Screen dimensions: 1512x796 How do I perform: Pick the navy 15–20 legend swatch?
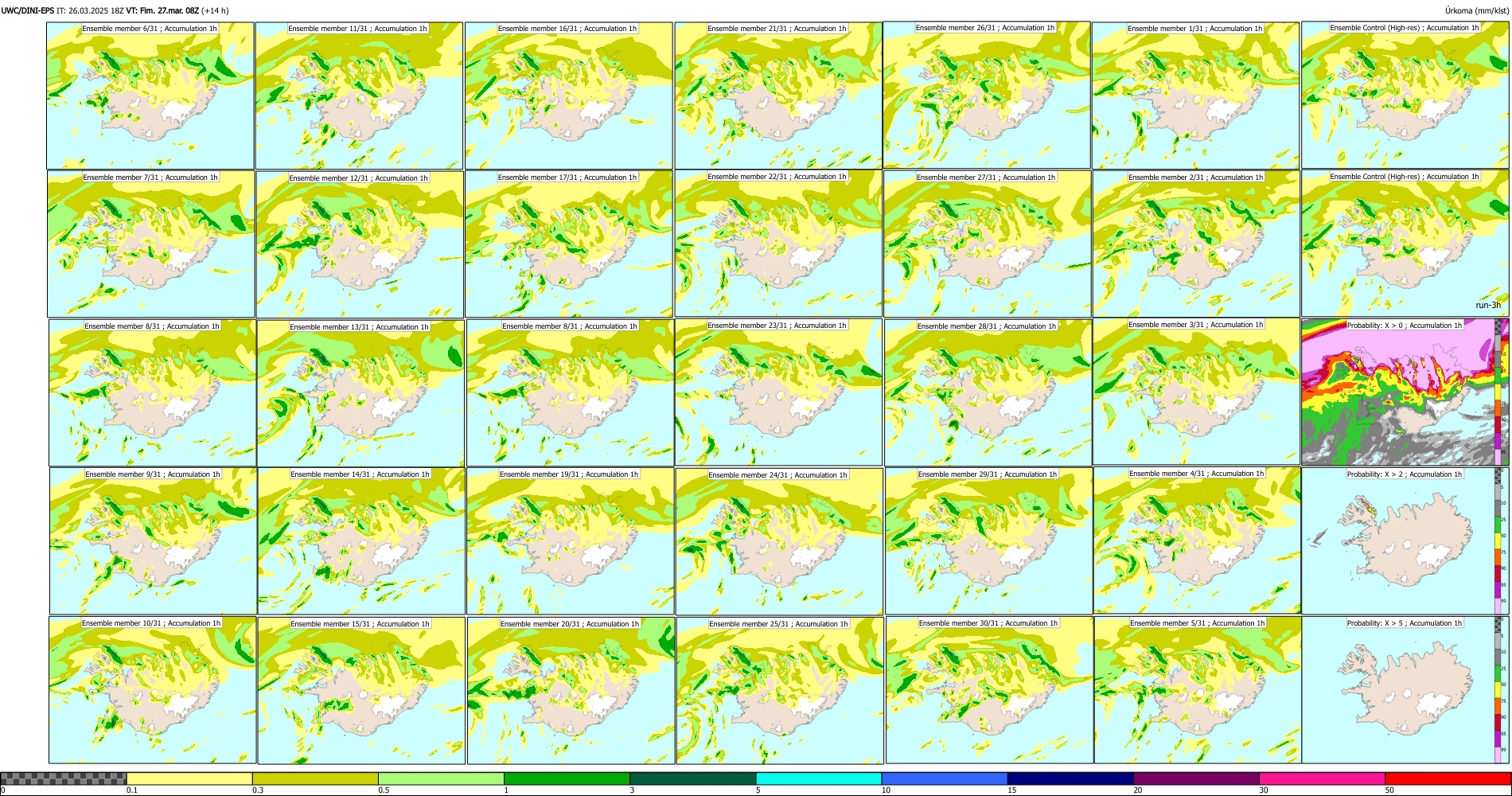[1070, 778]
